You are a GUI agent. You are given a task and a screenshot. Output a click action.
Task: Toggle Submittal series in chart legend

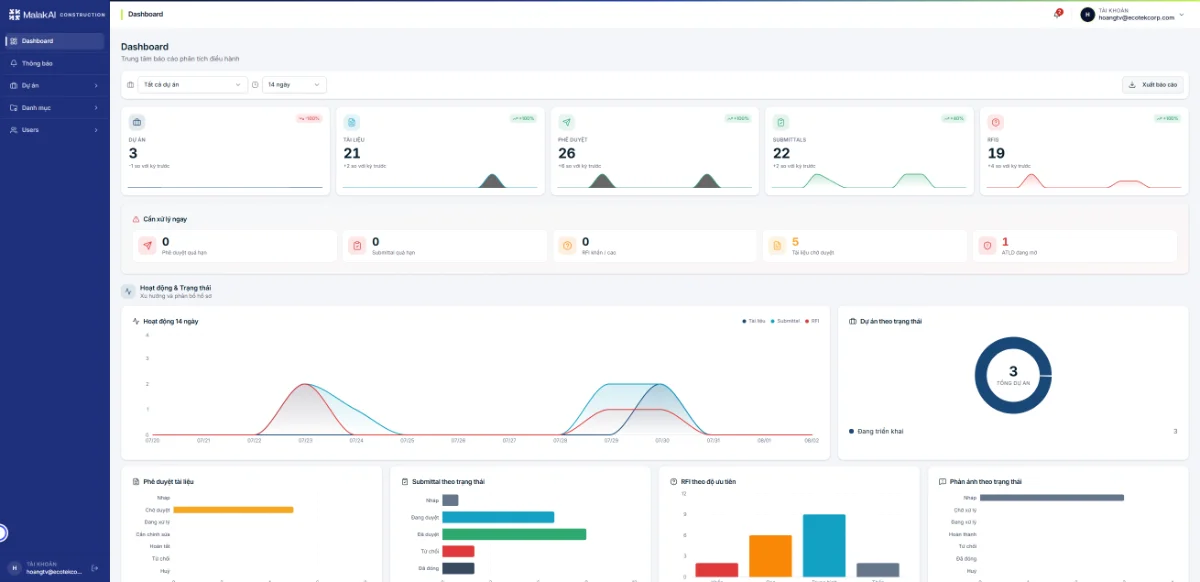point(785,321)
